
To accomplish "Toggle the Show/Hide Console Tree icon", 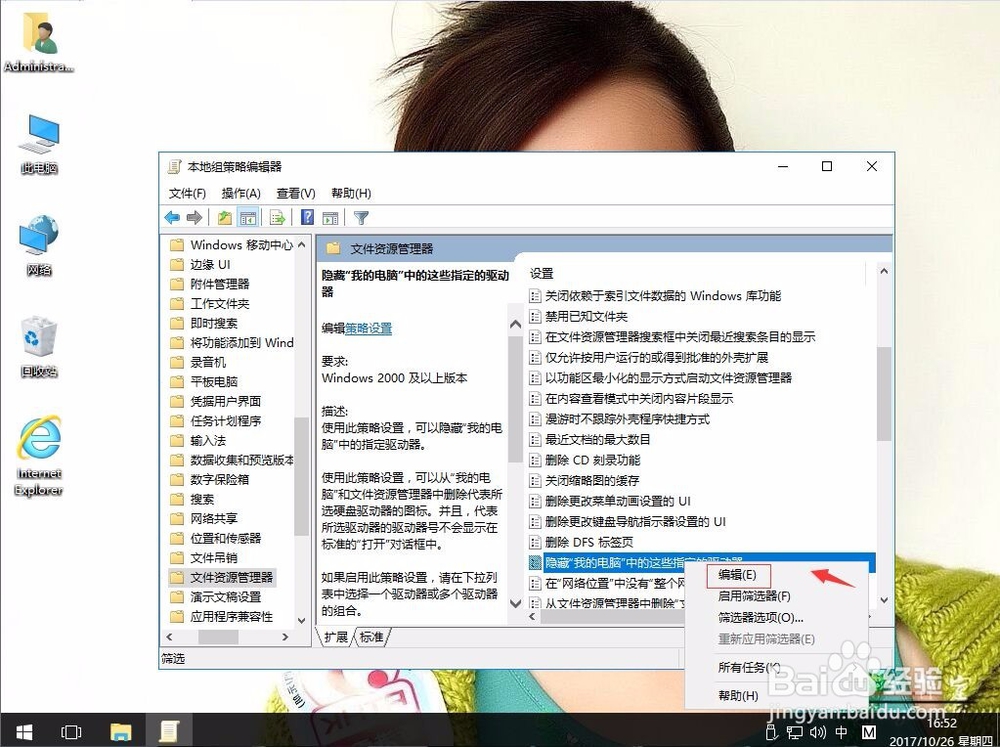I will coord(248,218).
